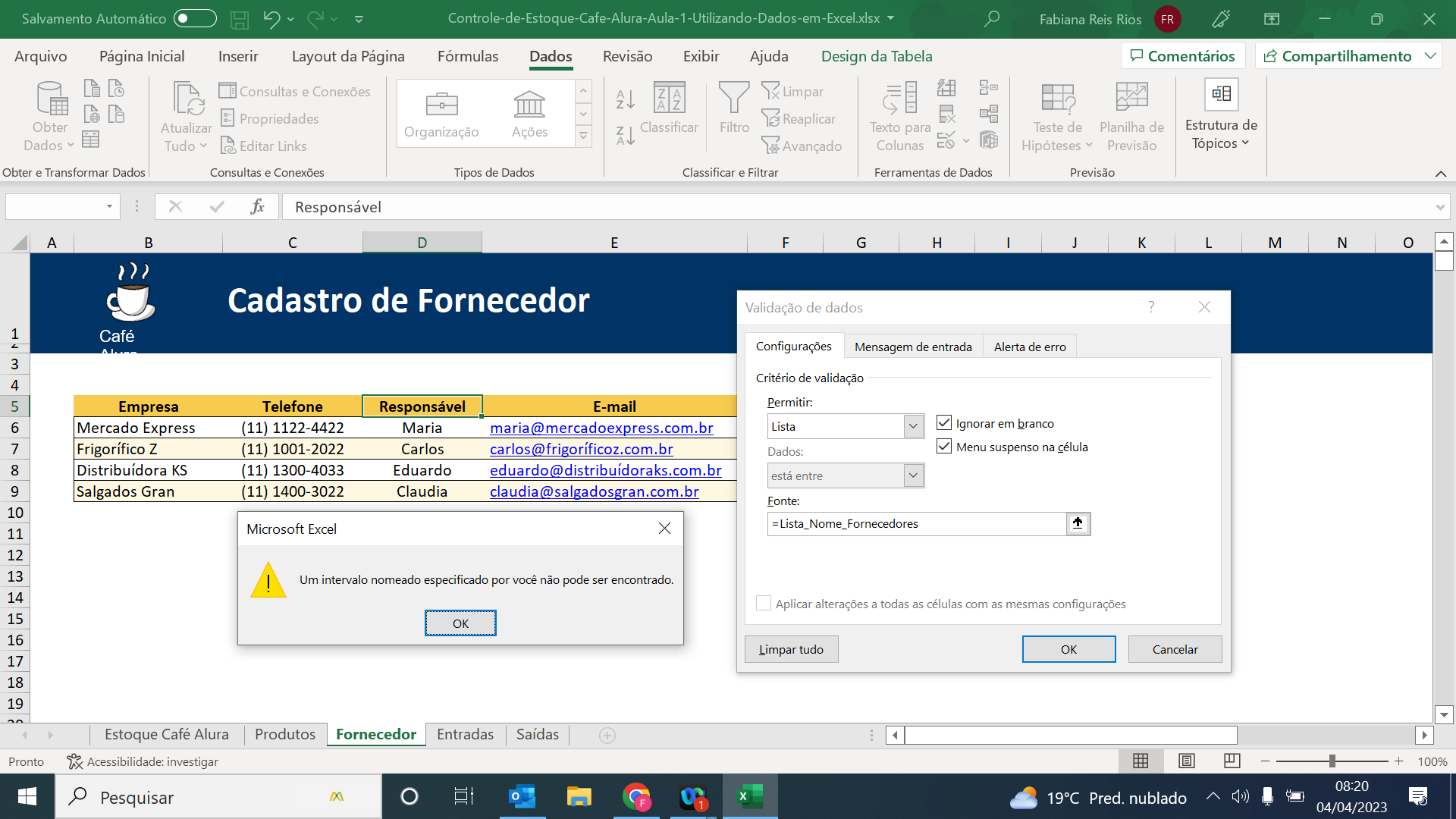Open Texto para Colunas
Viewport: 1456px width, 819px height.
pos(900,116)
